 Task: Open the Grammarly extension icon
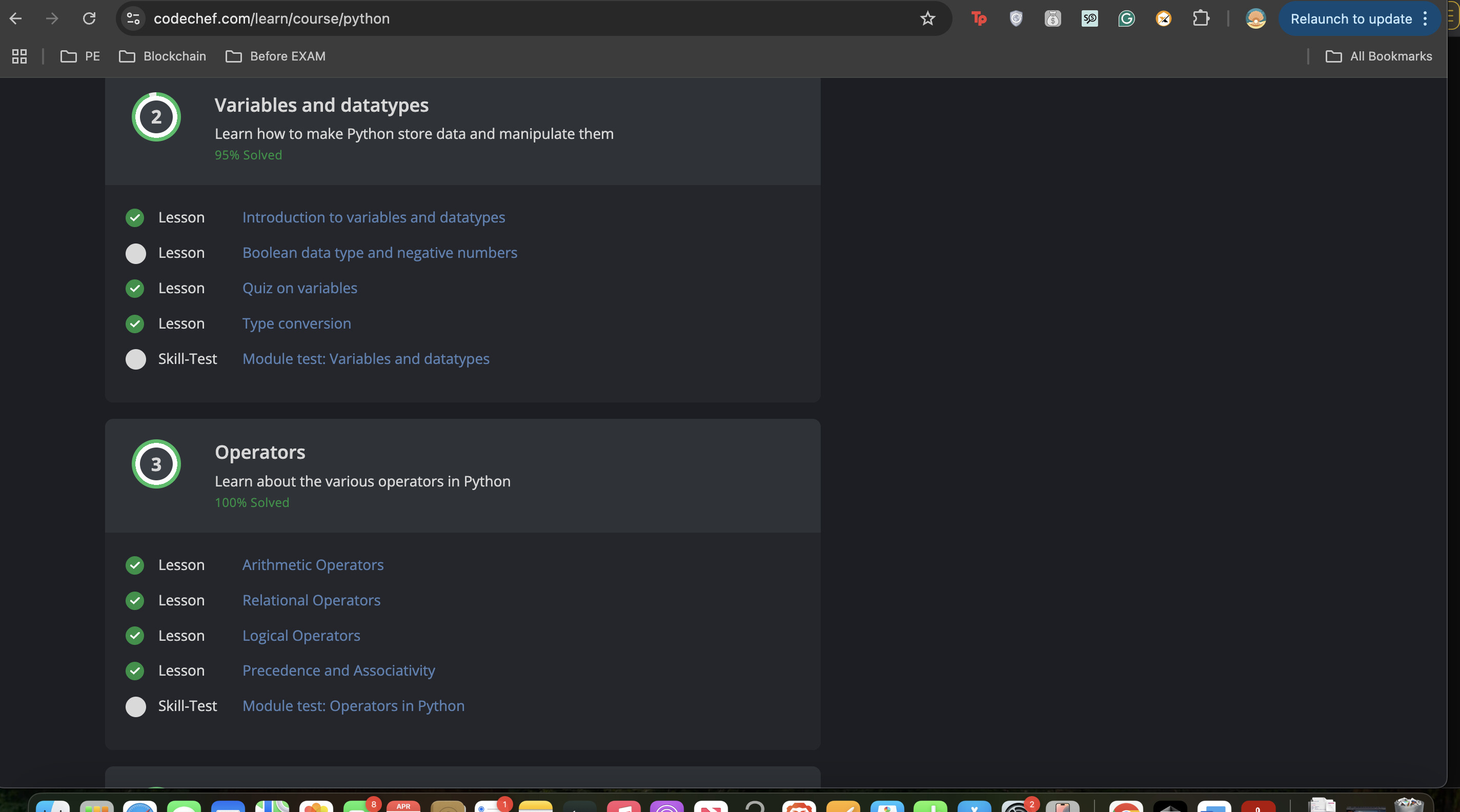tap(1126, 18)
